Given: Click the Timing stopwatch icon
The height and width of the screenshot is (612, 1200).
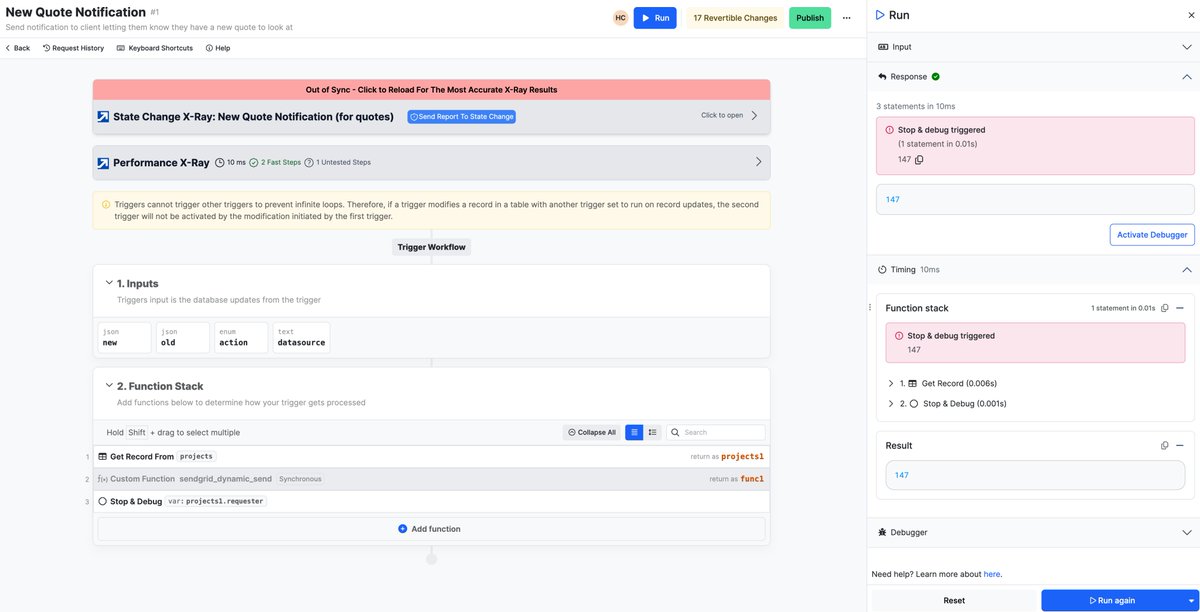Looking at the screenshot, I should pos(882,270).
